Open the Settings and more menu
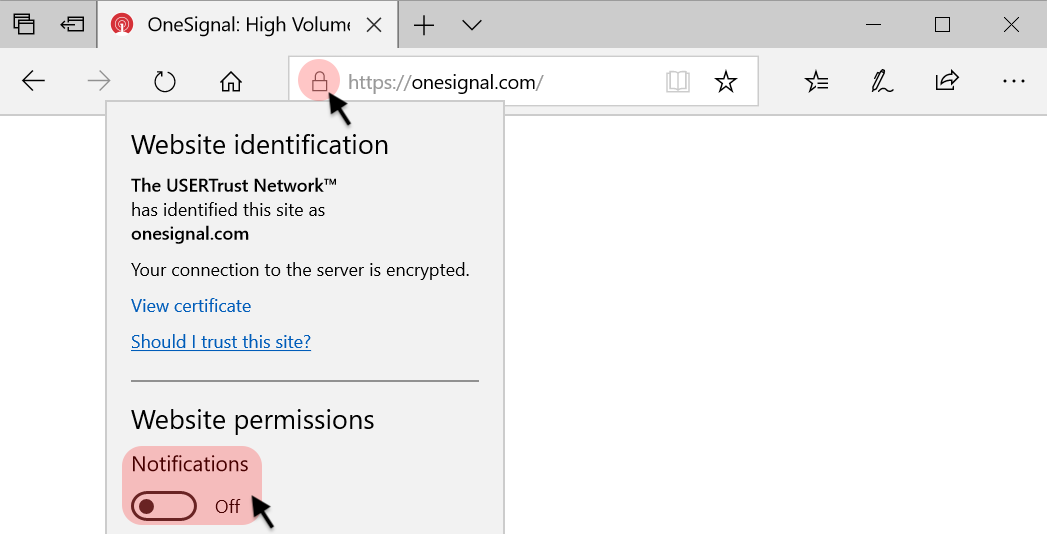 tap(1013, 82)
